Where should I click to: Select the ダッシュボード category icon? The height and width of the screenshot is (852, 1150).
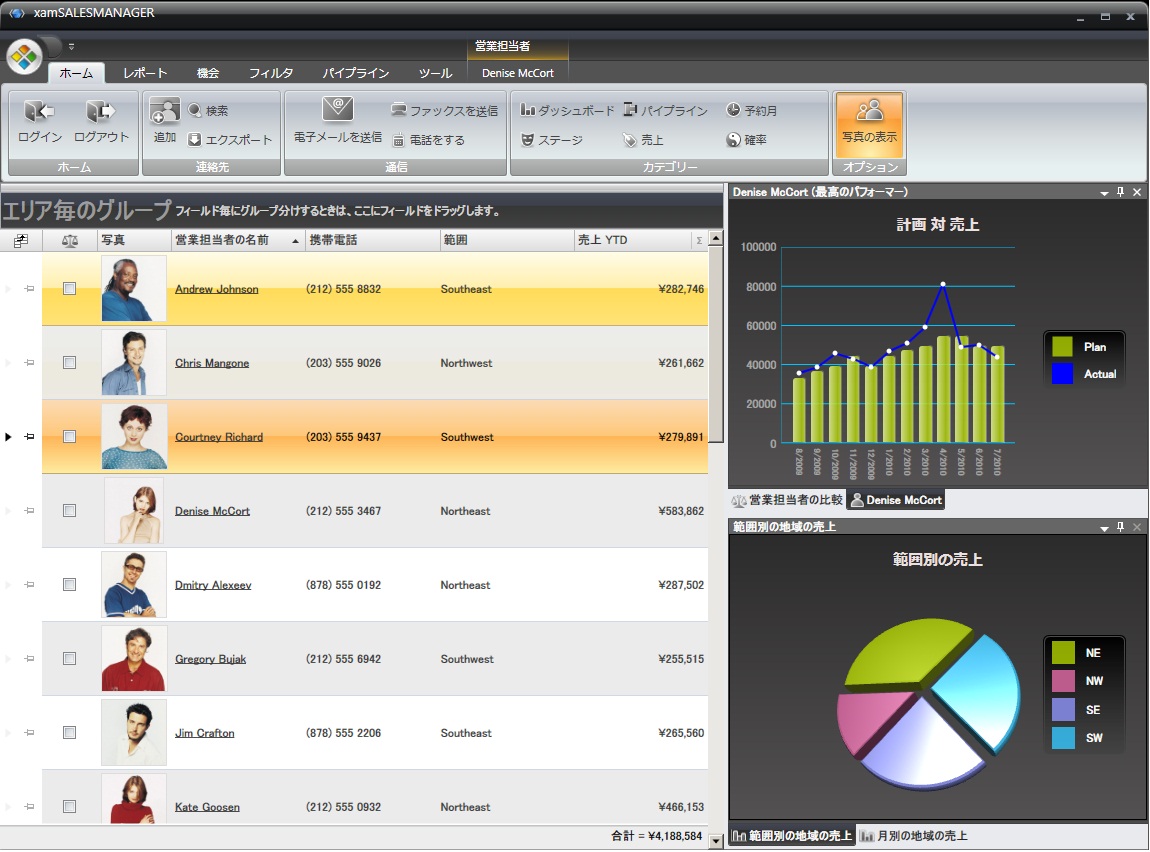(x=528, y=110)
